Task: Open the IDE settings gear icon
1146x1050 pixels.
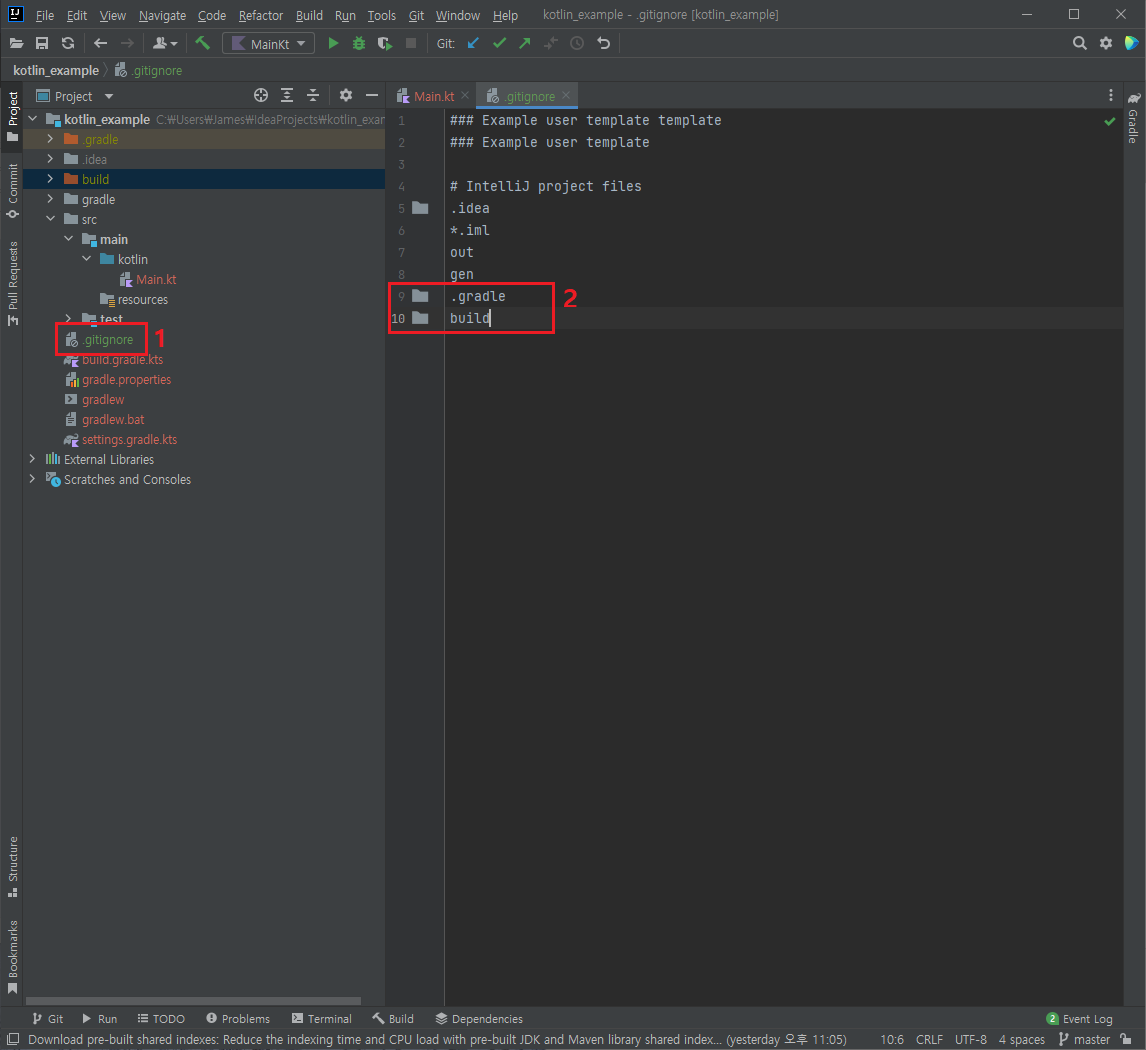Action: (x=1105, y=43)
